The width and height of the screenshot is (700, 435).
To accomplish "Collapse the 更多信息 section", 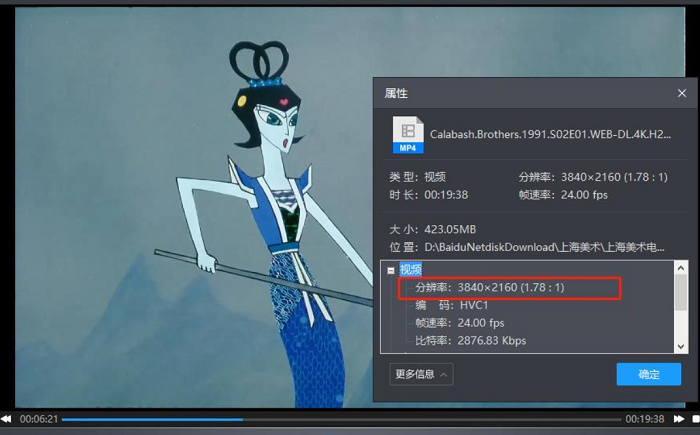I will (x=420, y=374).
